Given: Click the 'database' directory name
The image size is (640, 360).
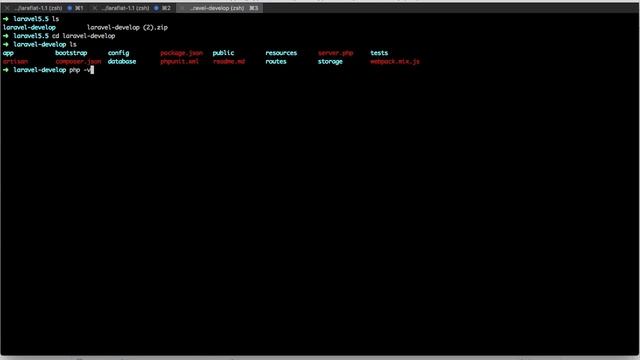Looking at the screenshot, I should tap(122, 62).
